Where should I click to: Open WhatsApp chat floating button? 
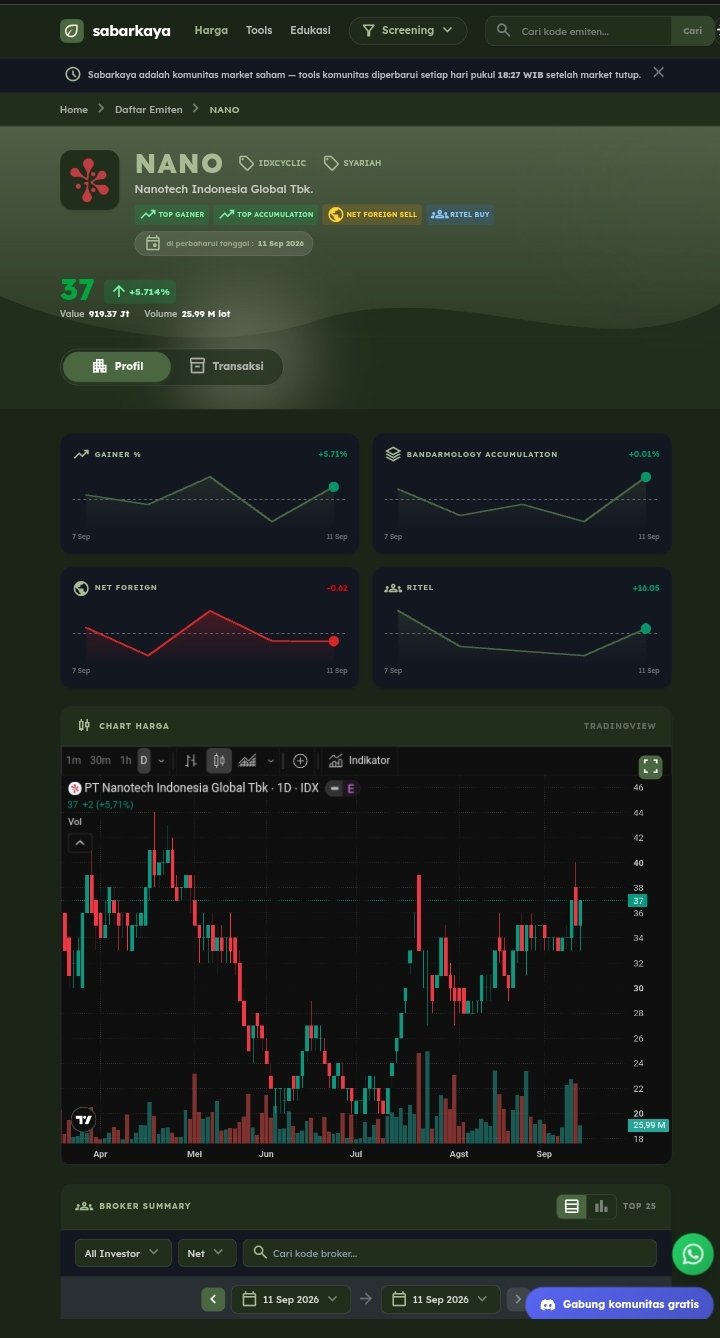[x=692, y=1253]
